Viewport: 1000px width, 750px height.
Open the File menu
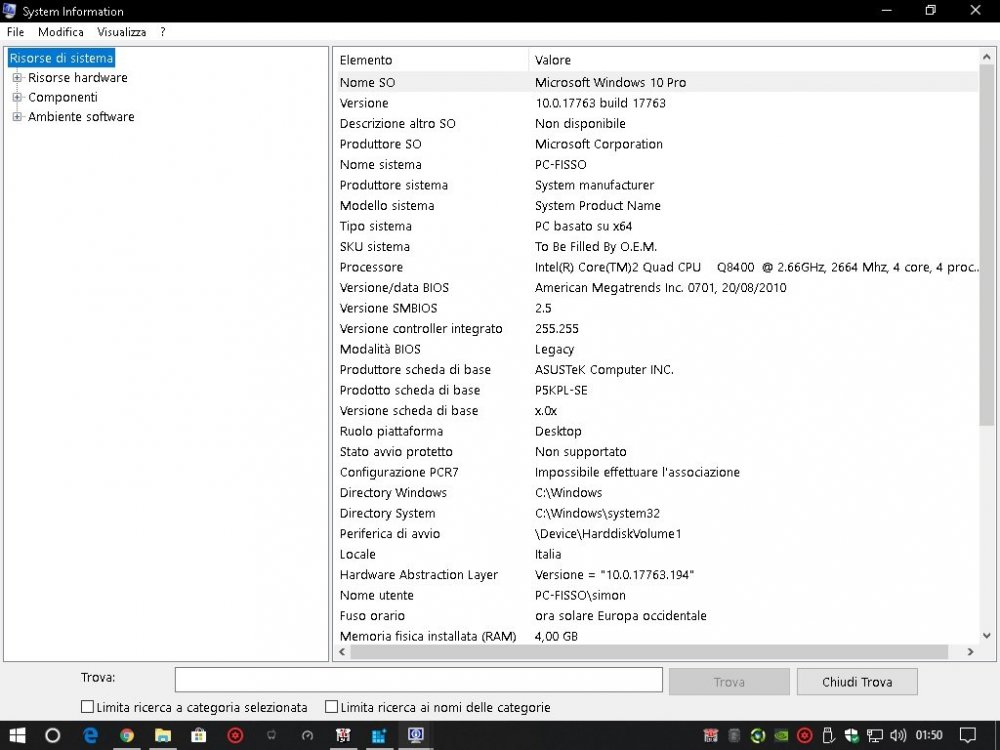15,32
